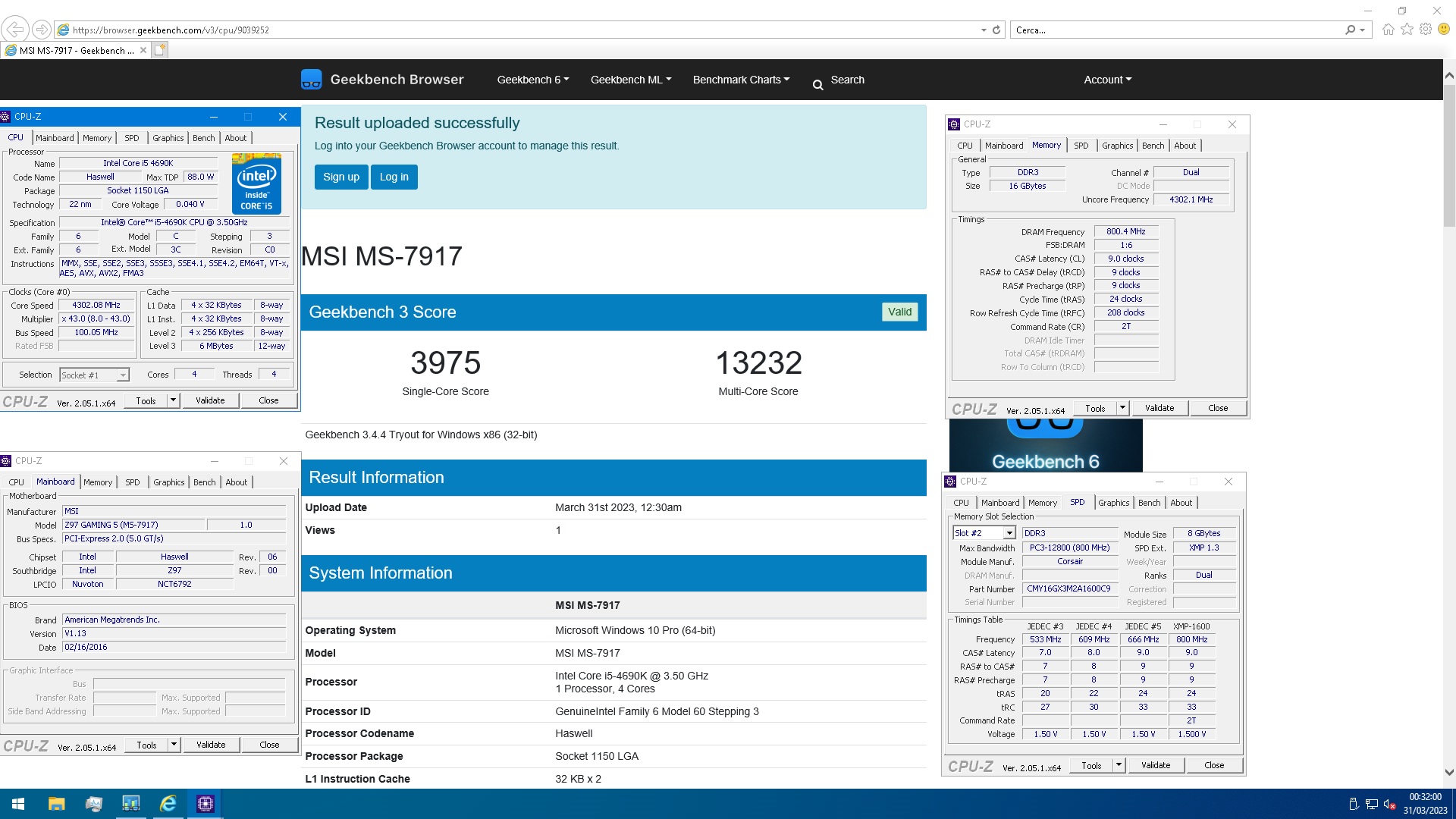Open the browser home icon

click(1388, 30)
